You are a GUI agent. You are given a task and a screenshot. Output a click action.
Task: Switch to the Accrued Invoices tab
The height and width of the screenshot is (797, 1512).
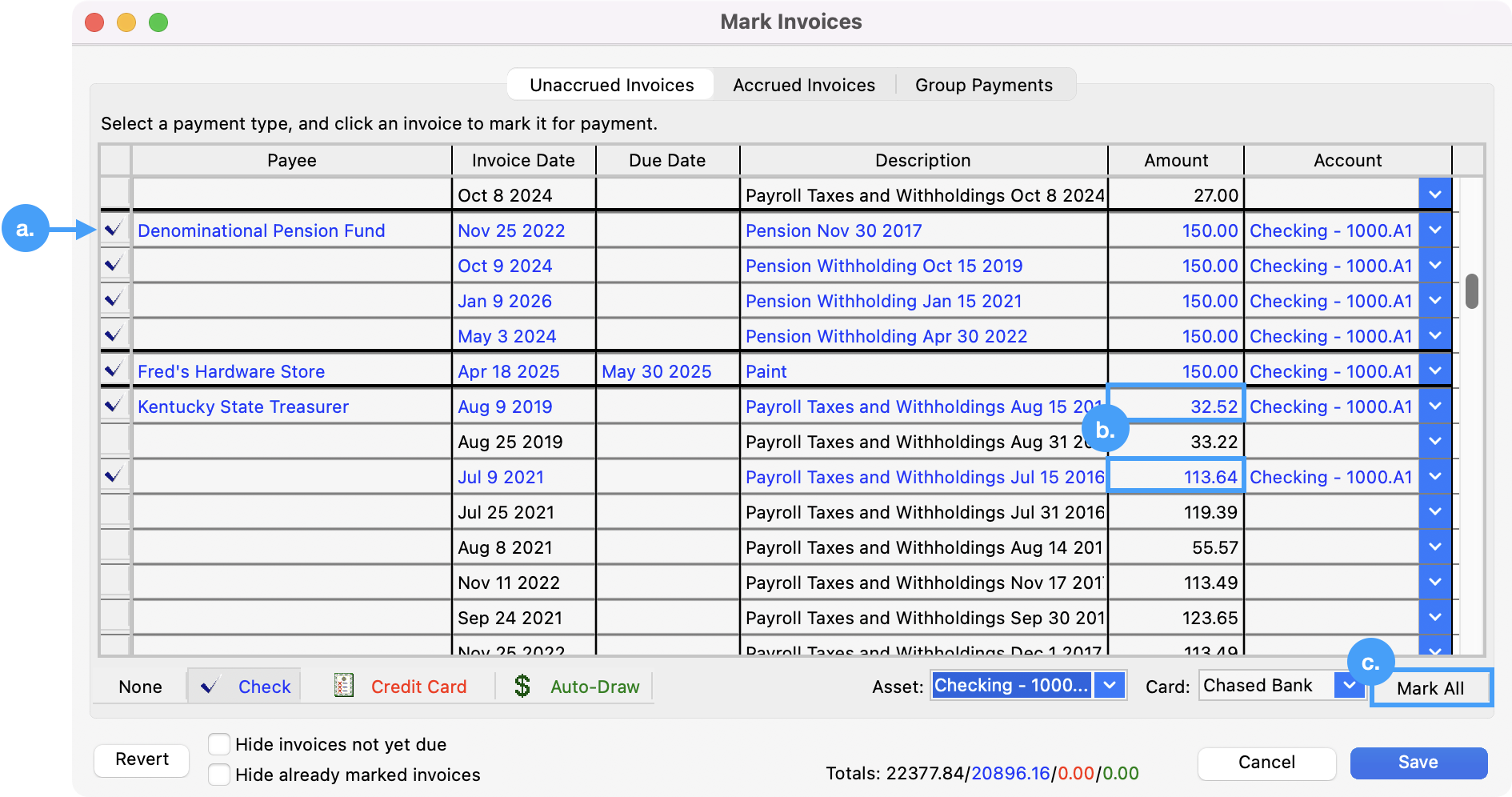pos(804,85)
